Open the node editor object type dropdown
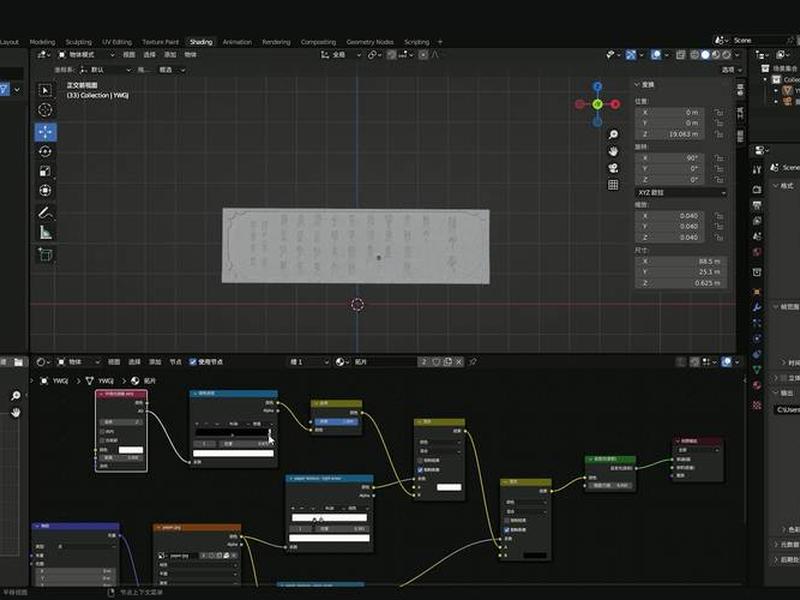This screenshot has width=800, height=600. tap(78, 362)
